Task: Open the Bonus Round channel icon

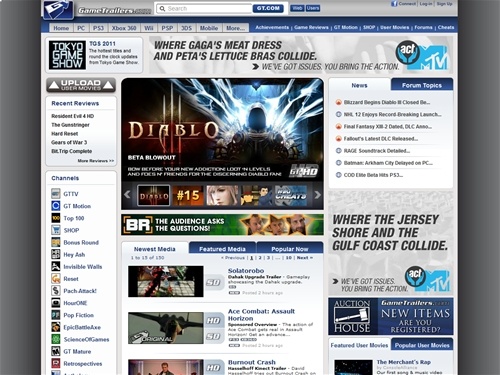Action: tap(56, 242)
